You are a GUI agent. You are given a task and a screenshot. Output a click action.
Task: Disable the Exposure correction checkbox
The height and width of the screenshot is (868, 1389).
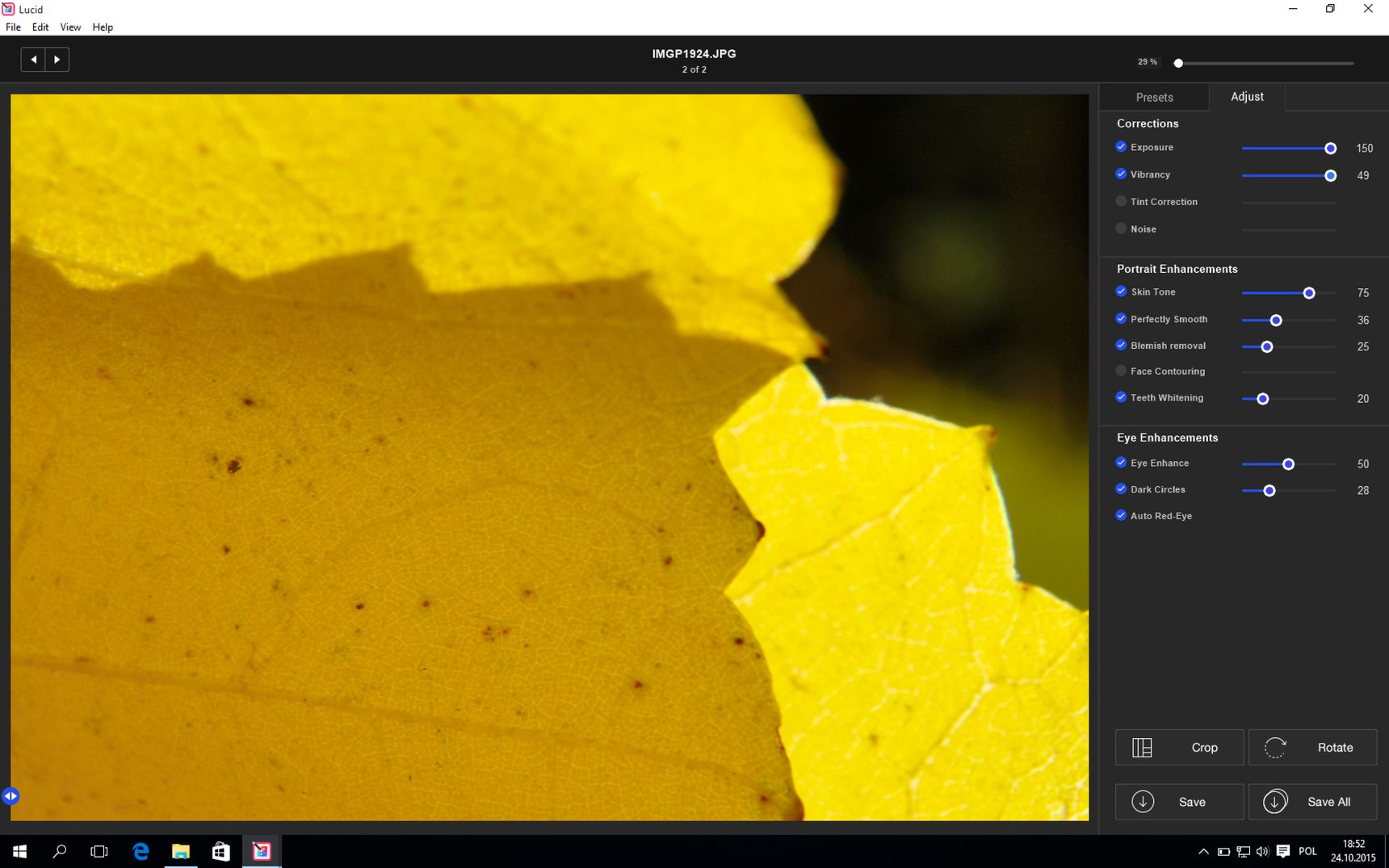pyautogui.click(x=1121, y=147)
